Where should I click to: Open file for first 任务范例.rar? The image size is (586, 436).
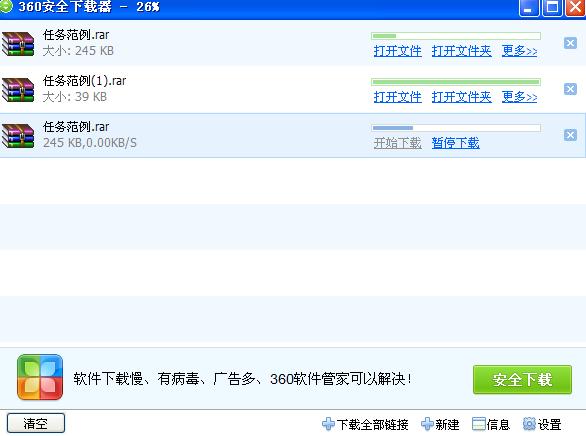tap(398, 51)
